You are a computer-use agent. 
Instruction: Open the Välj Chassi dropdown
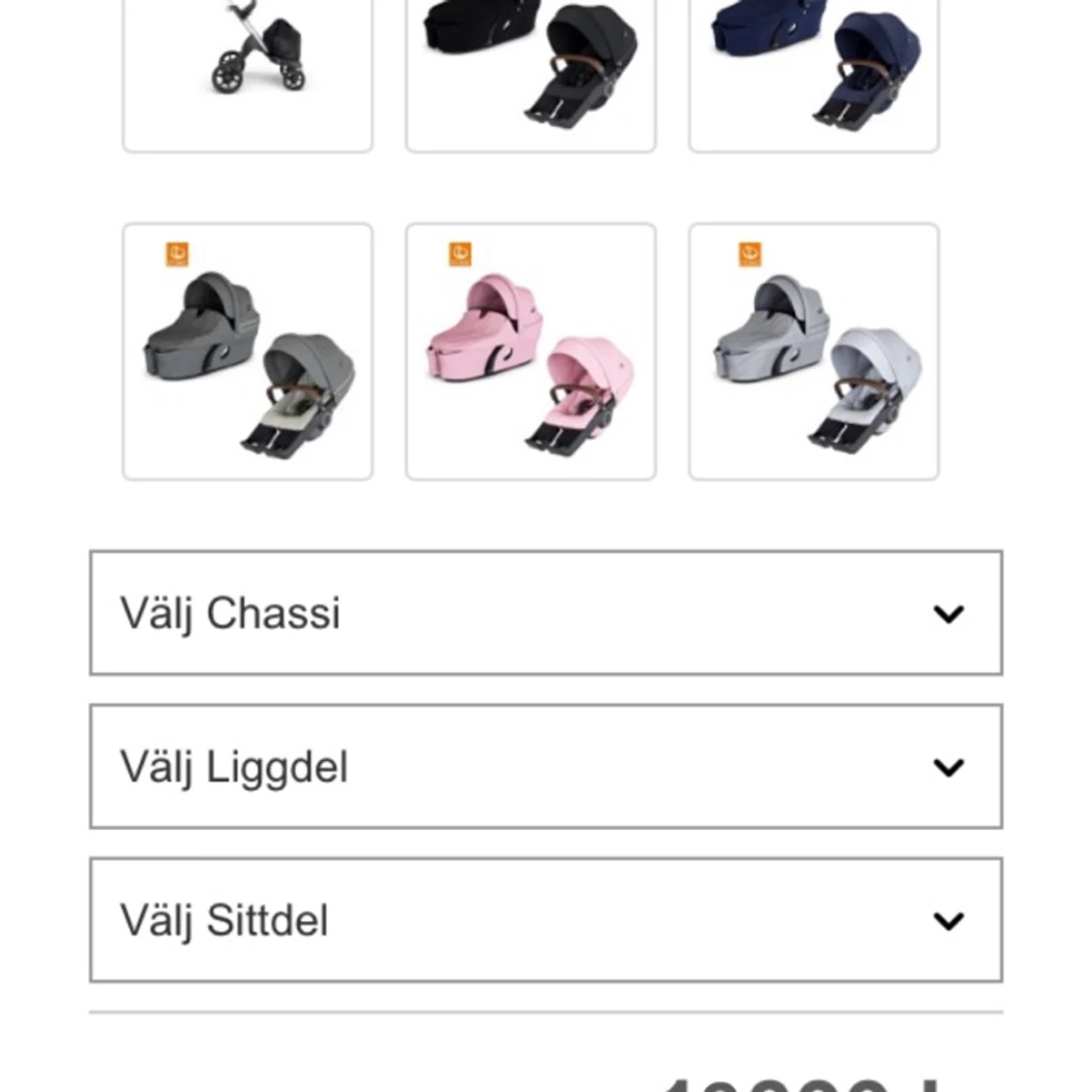tap(546, 612)
